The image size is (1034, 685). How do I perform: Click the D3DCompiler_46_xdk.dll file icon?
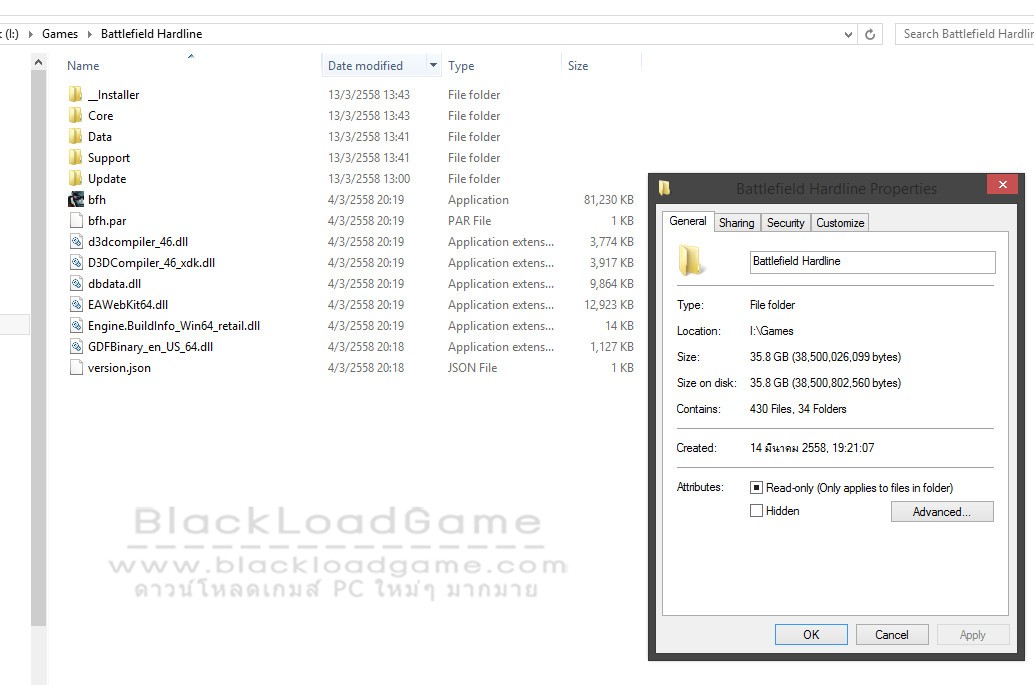pyautogui.click(x=76, y=262)
